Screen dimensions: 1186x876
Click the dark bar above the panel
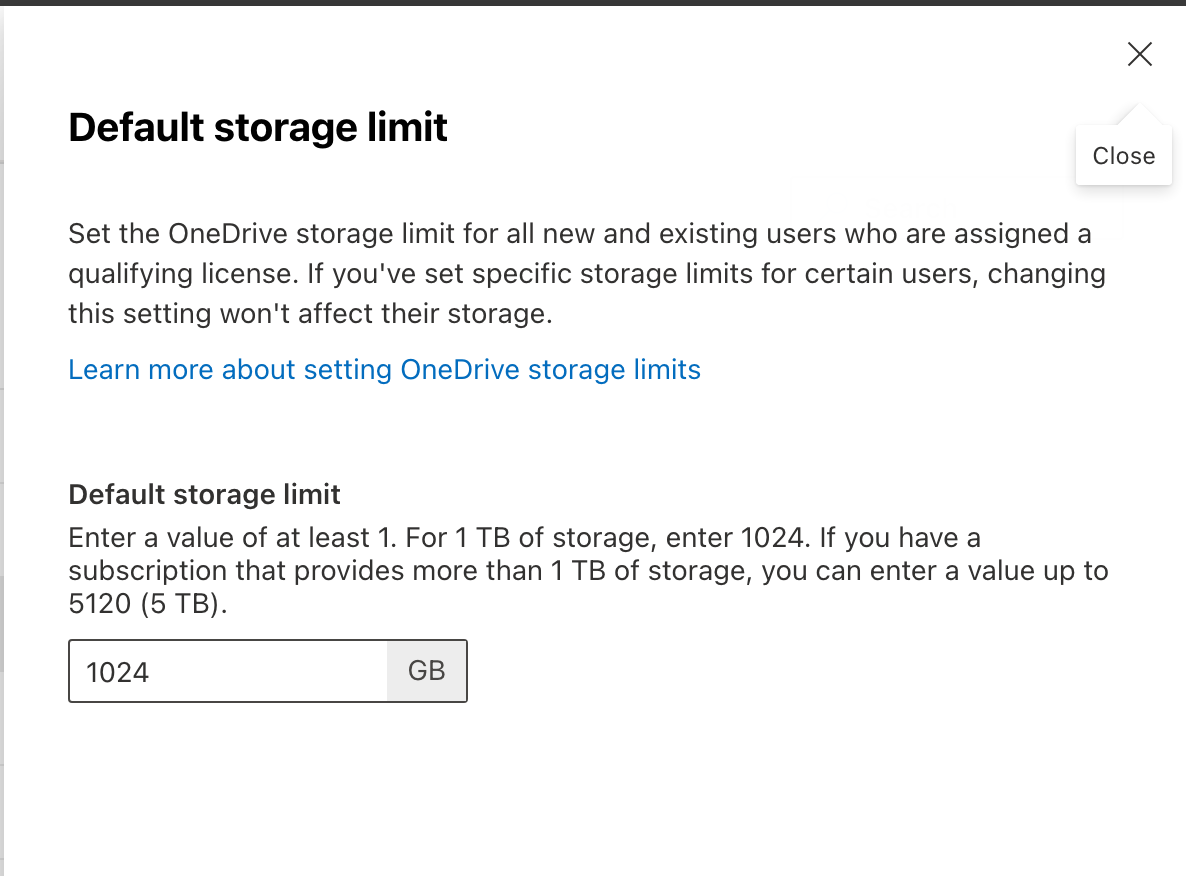click(593, 2)
